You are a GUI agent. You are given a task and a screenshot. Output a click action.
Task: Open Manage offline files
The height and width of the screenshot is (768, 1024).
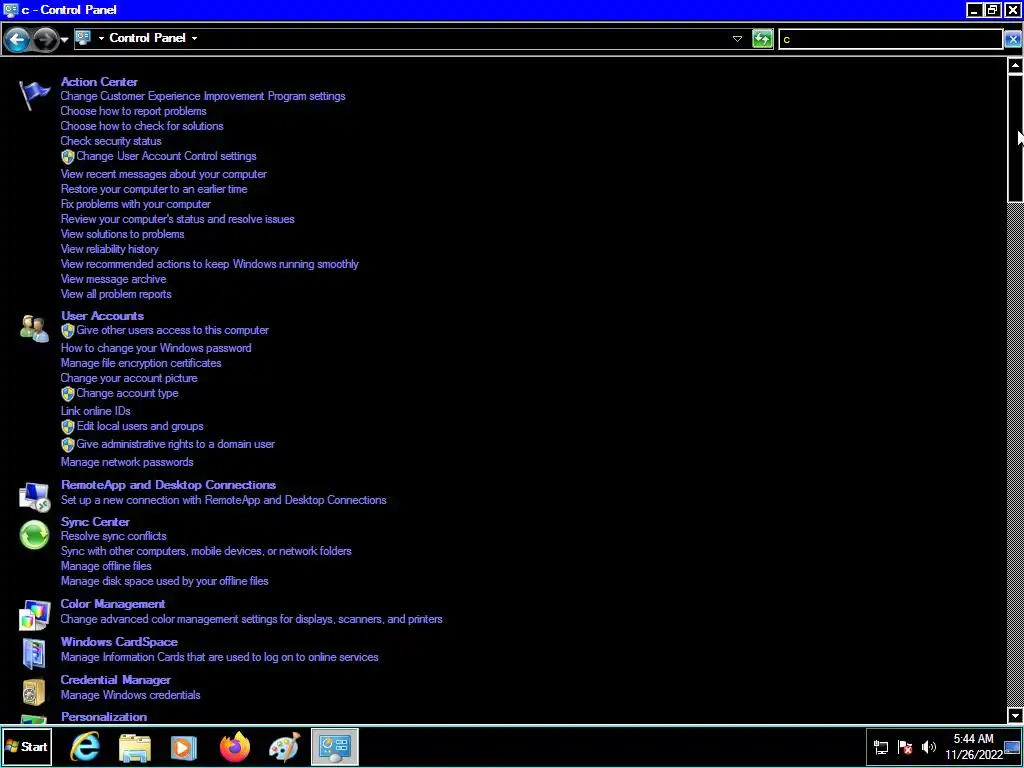point(106,566)
